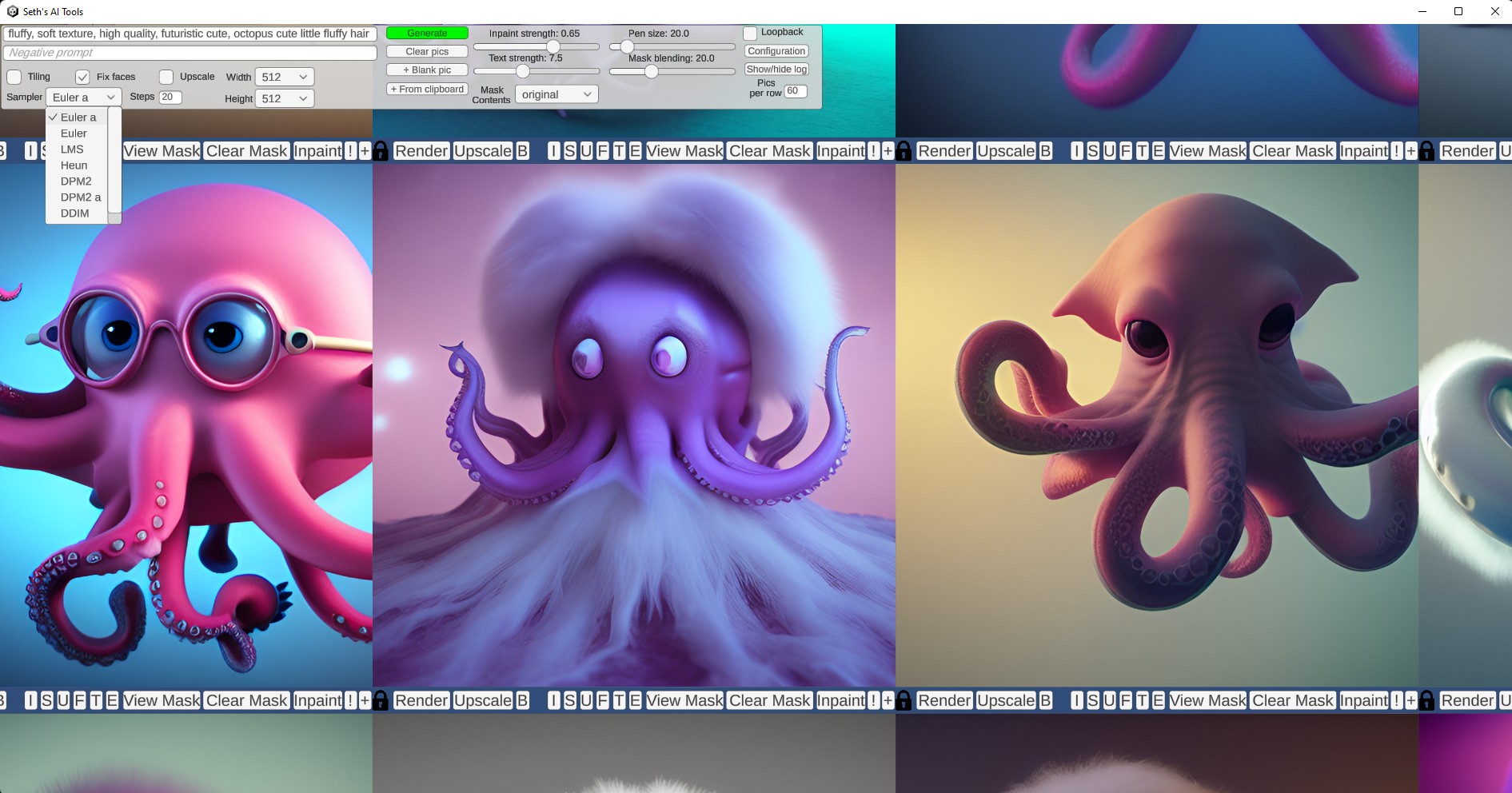The width and height of the screenshot is (1512, 793).
Task: Select DDIM from the sampler list
Action: click(x=77, y=213)
